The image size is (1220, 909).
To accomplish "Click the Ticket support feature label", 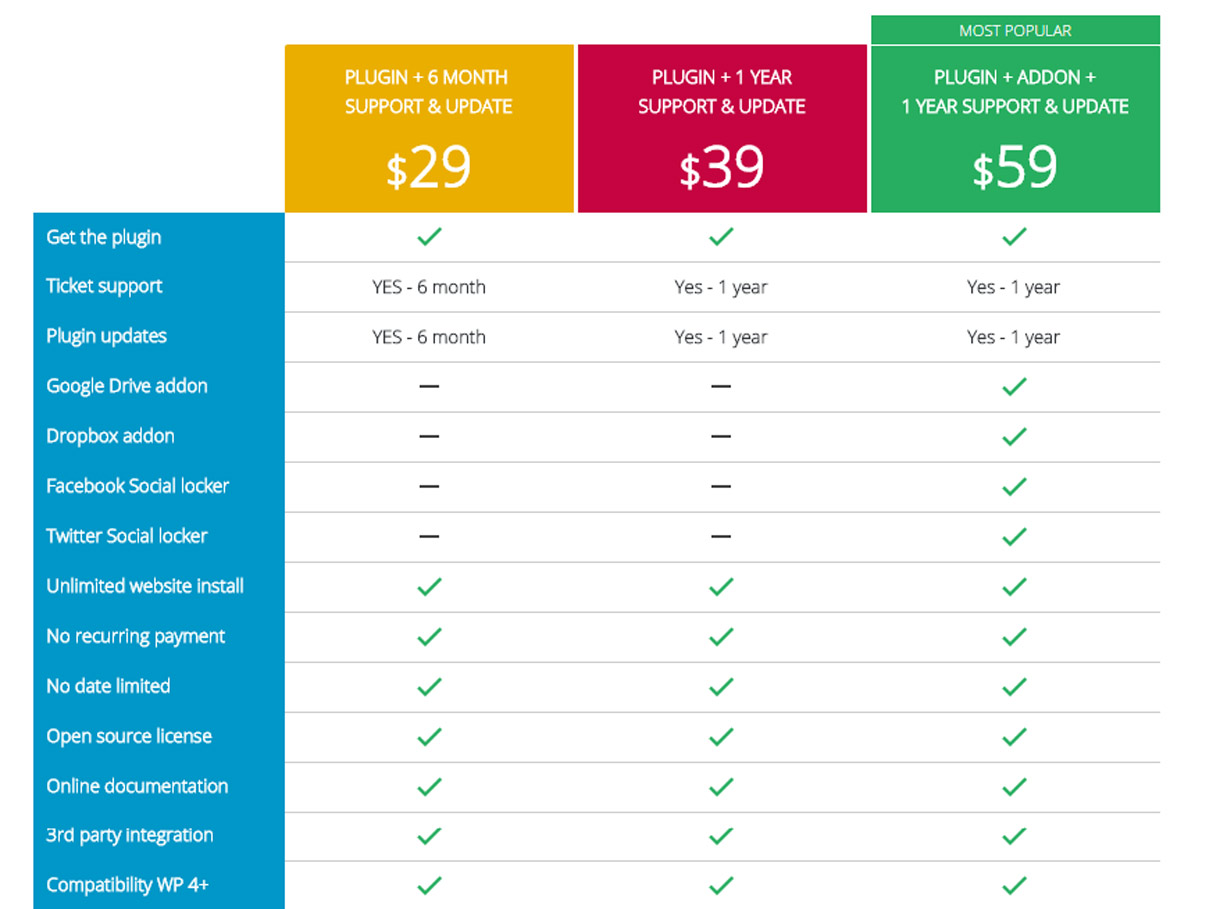I will [104, 287].
